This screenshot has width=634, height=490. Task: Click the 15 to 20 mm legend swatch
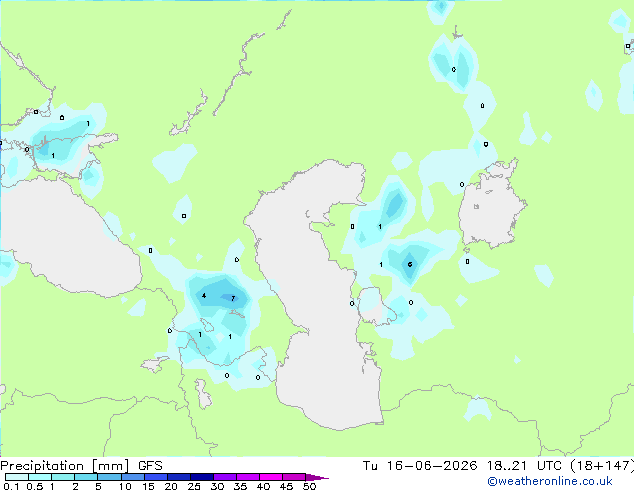click(x=155, y=477)
